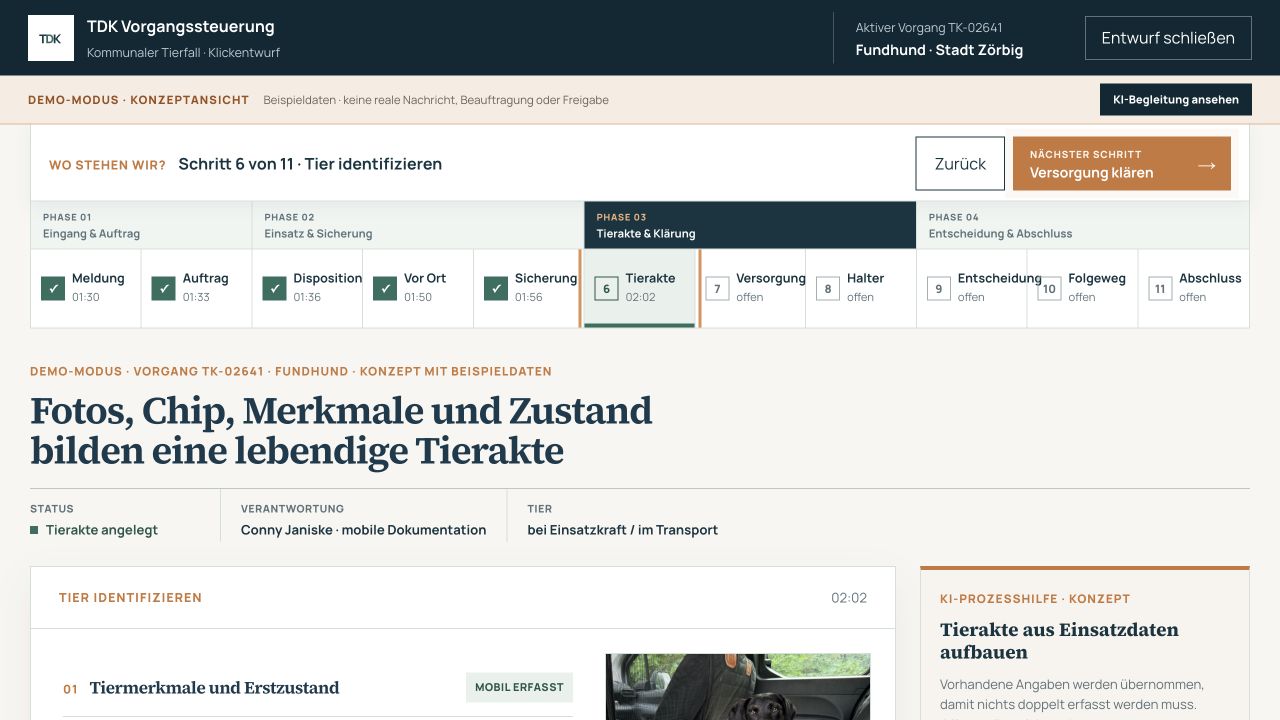The width and height of the screenshot is (1280, 720).
Task: Click the checkmark icon for Auftrag
Action: coord(163,288)
